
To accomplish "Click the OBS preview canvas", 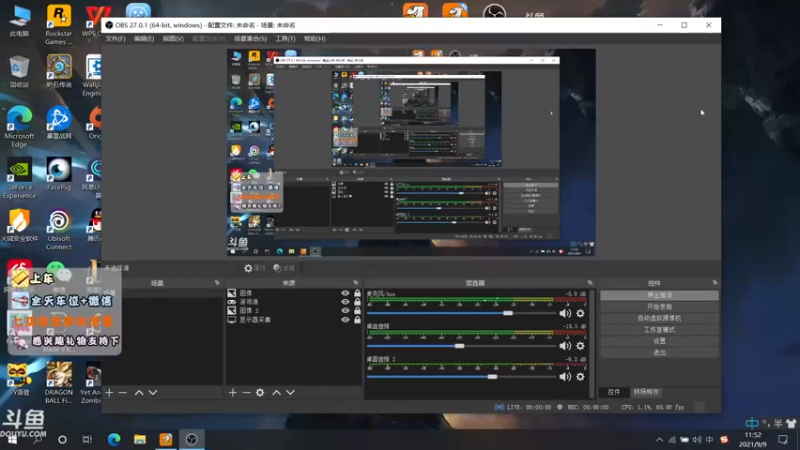I will tap(411, 153).
